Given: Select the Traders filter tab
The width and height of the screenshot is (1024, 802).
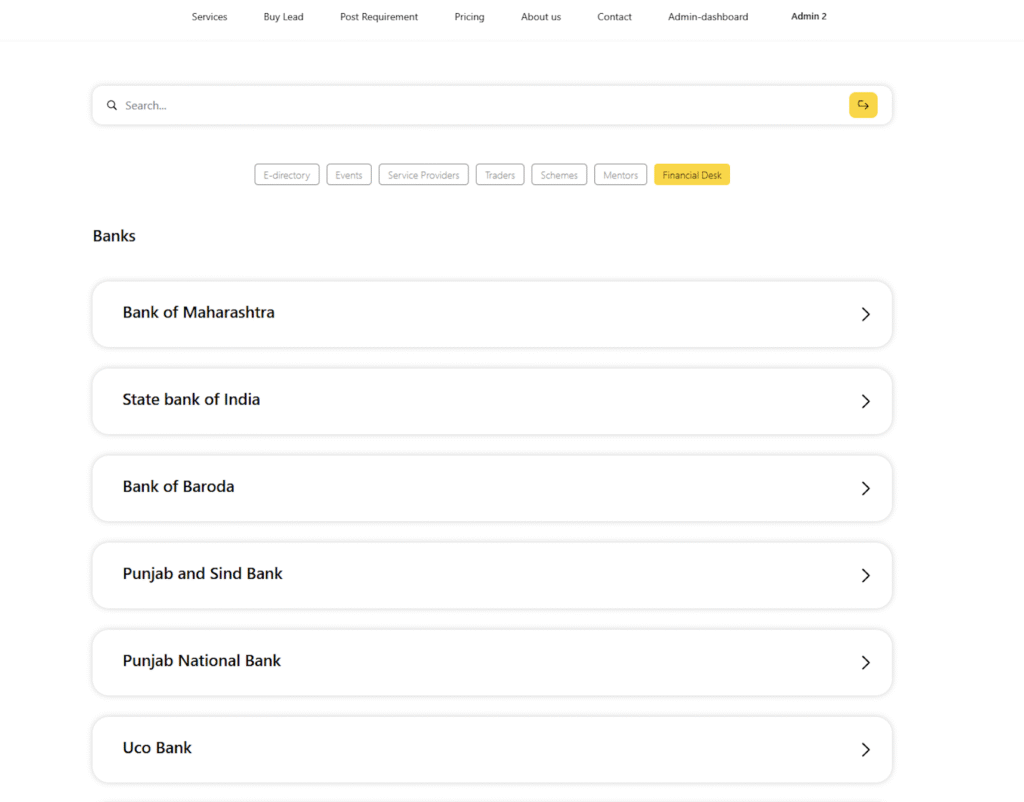Looking at the screenshot, I should tap(500, 174).
